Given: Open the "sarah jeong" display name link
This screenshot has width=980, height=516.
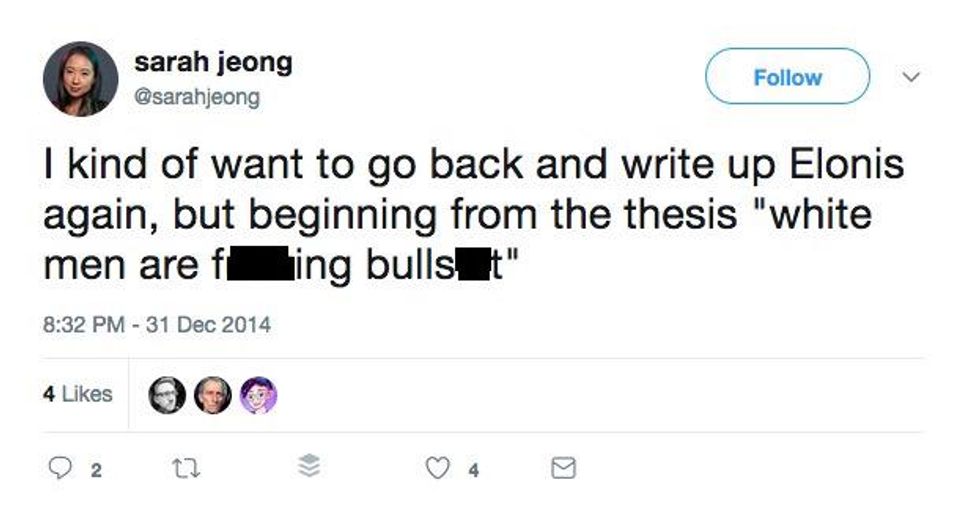Looking at the screenshot, I should pyautogui.click(x=213, y=62).
